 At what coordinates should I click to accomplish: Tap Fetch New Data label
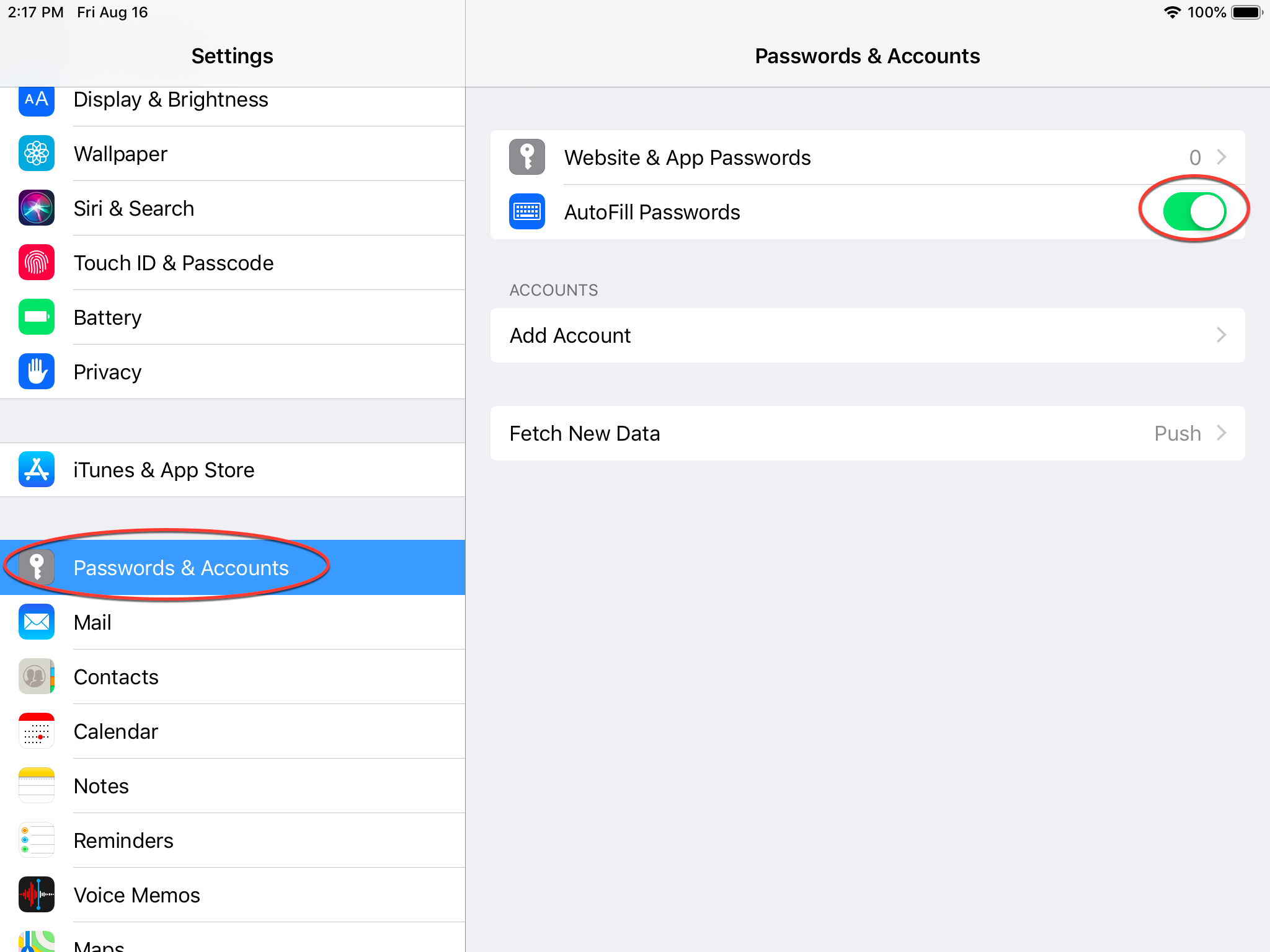(x=584, y=433)
